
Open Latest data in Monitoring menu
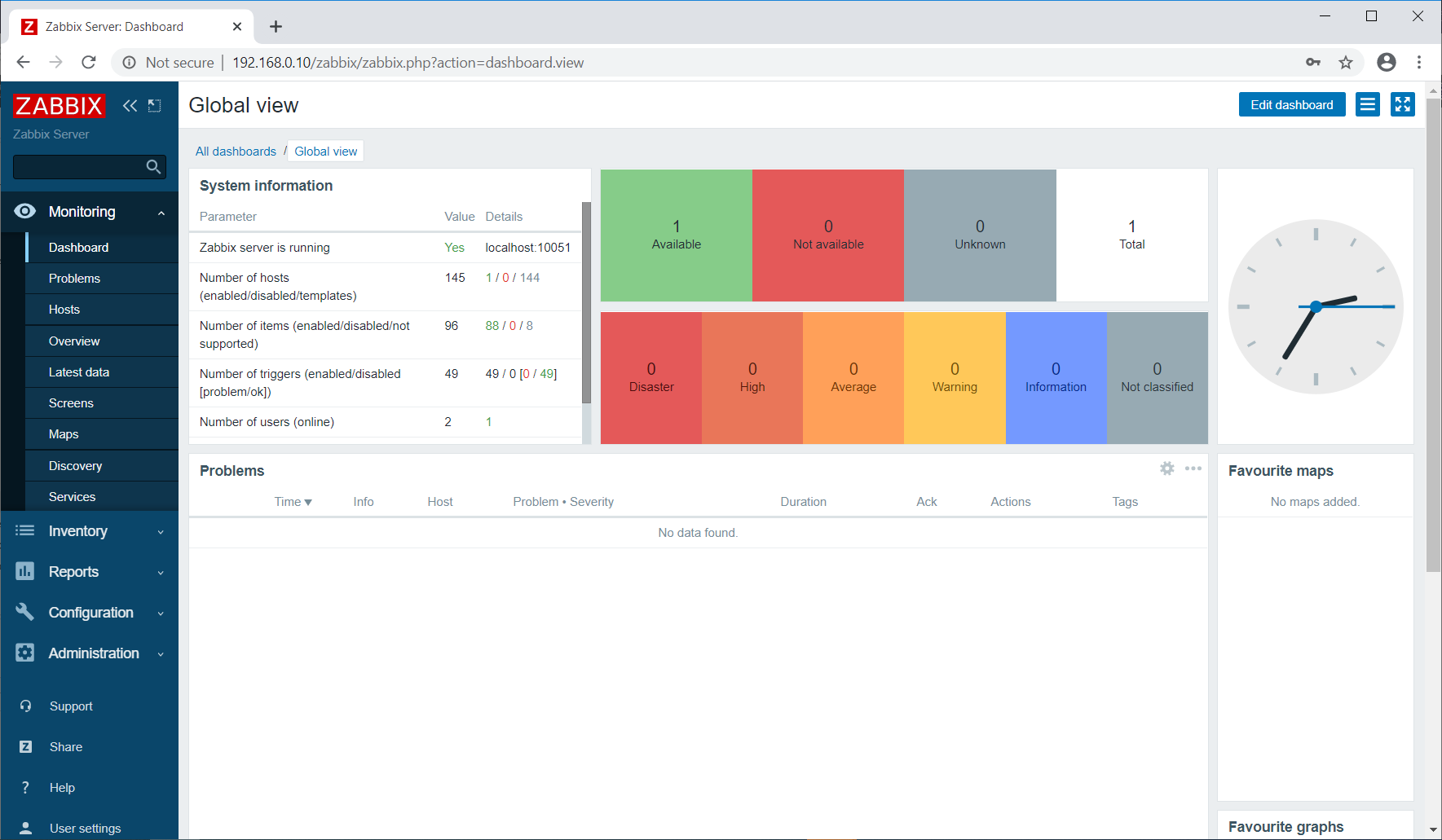coord(102,372)
